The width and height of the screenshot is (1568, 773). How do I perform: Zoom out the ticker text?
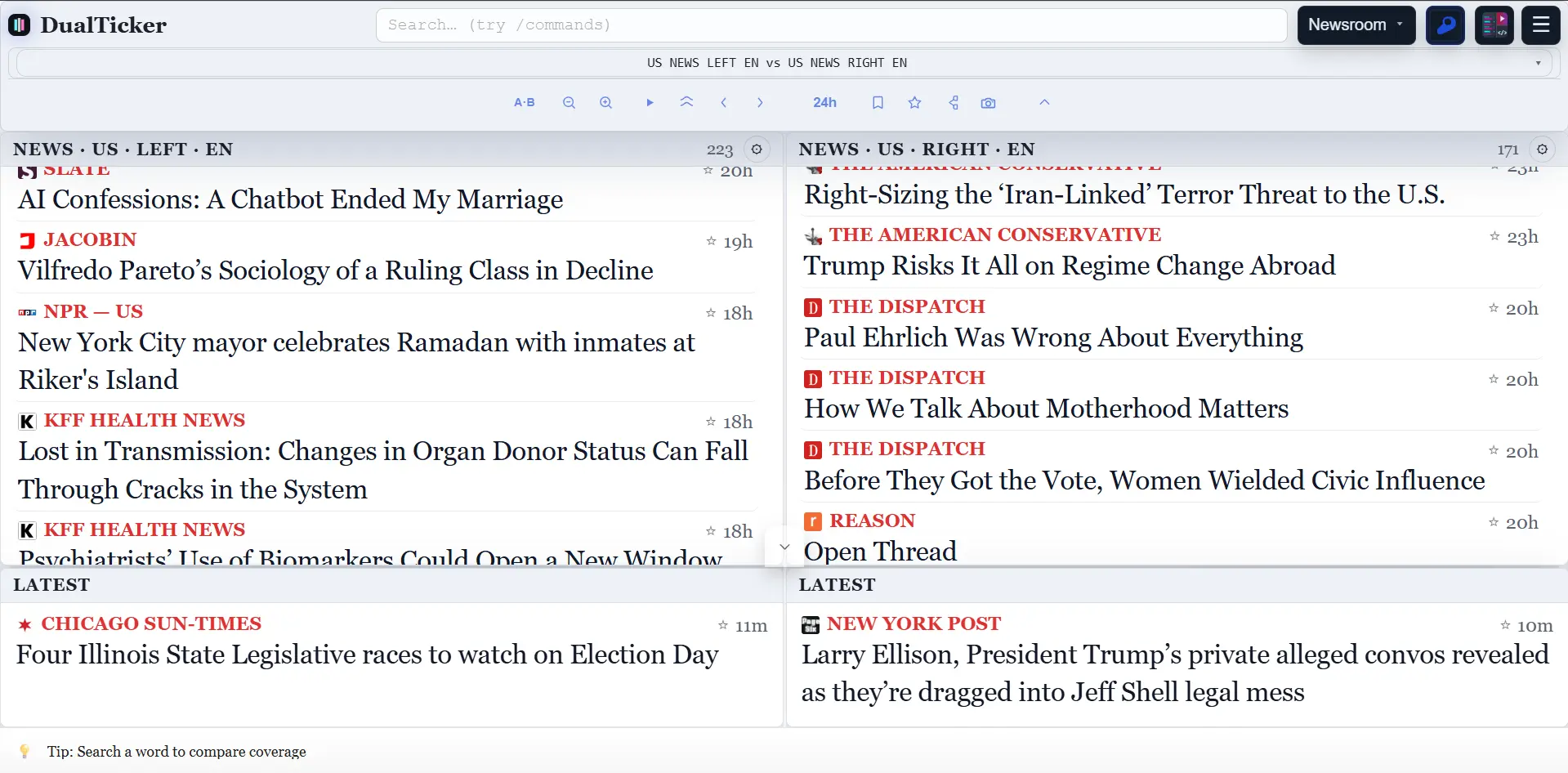tap(569, 103)
